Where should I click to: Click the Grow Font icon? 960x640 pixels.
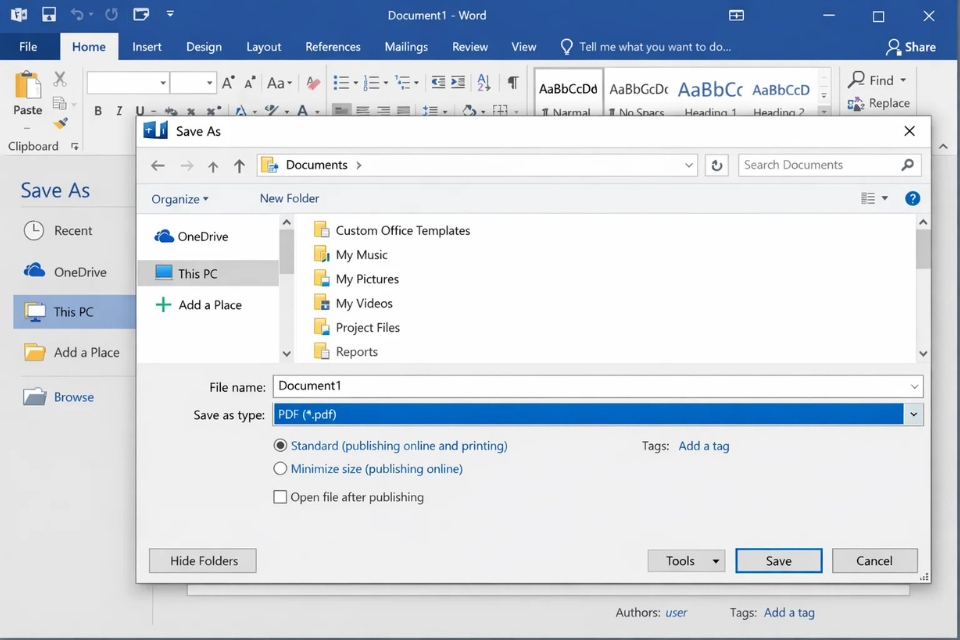[x=226, y=82]
